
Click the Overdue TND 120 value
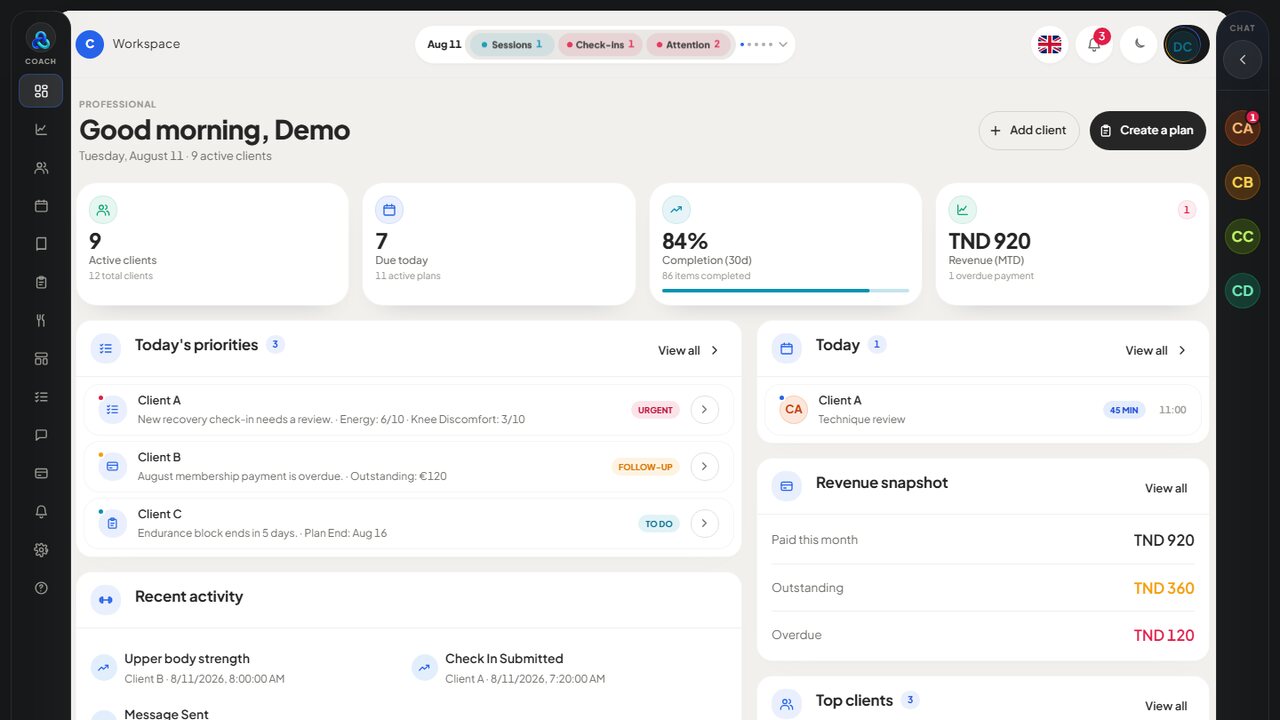tap(1164, 635)
